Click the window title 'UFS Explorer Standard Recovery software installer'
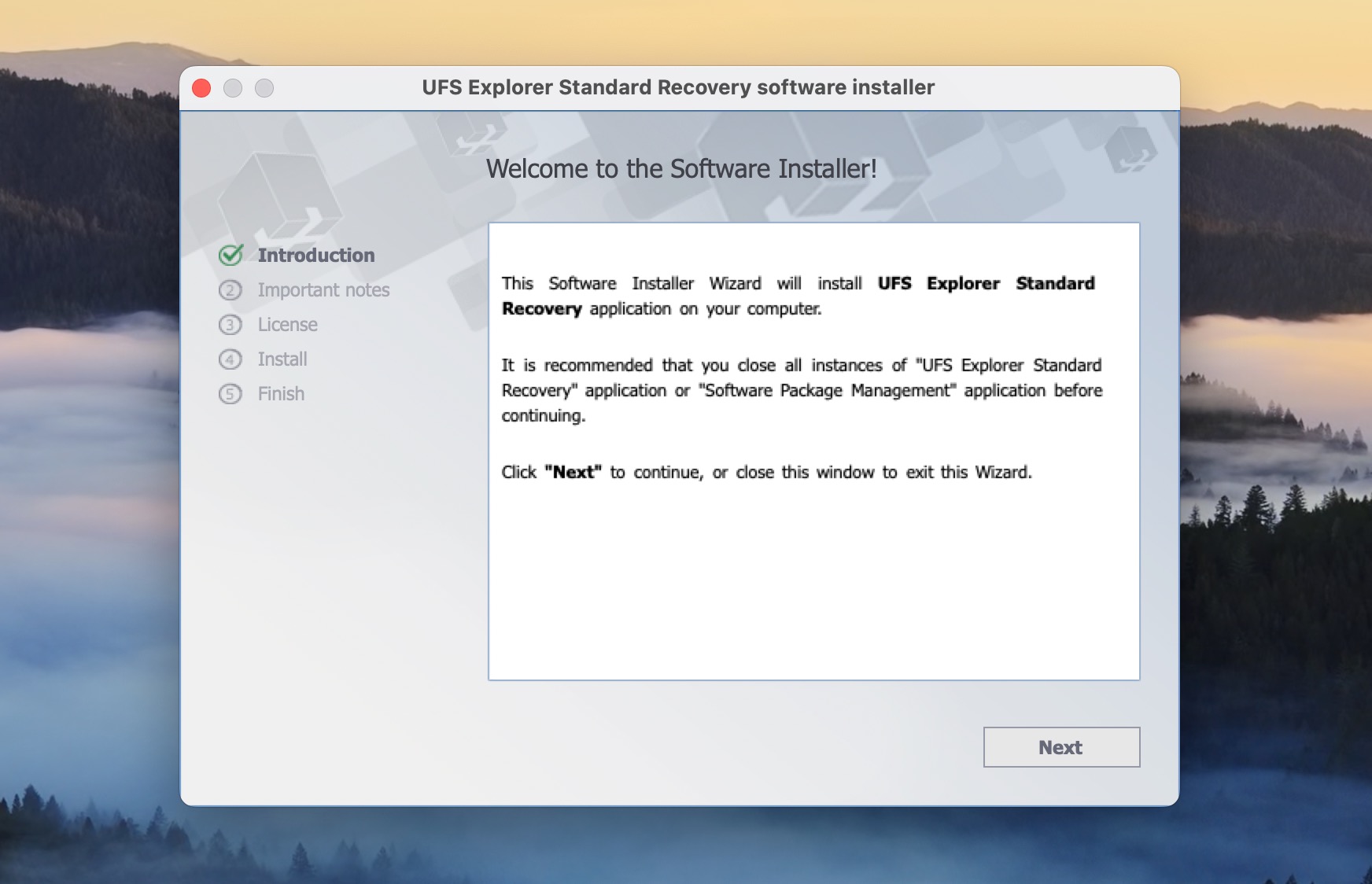Screen dimensions: 1372x884 678,87
